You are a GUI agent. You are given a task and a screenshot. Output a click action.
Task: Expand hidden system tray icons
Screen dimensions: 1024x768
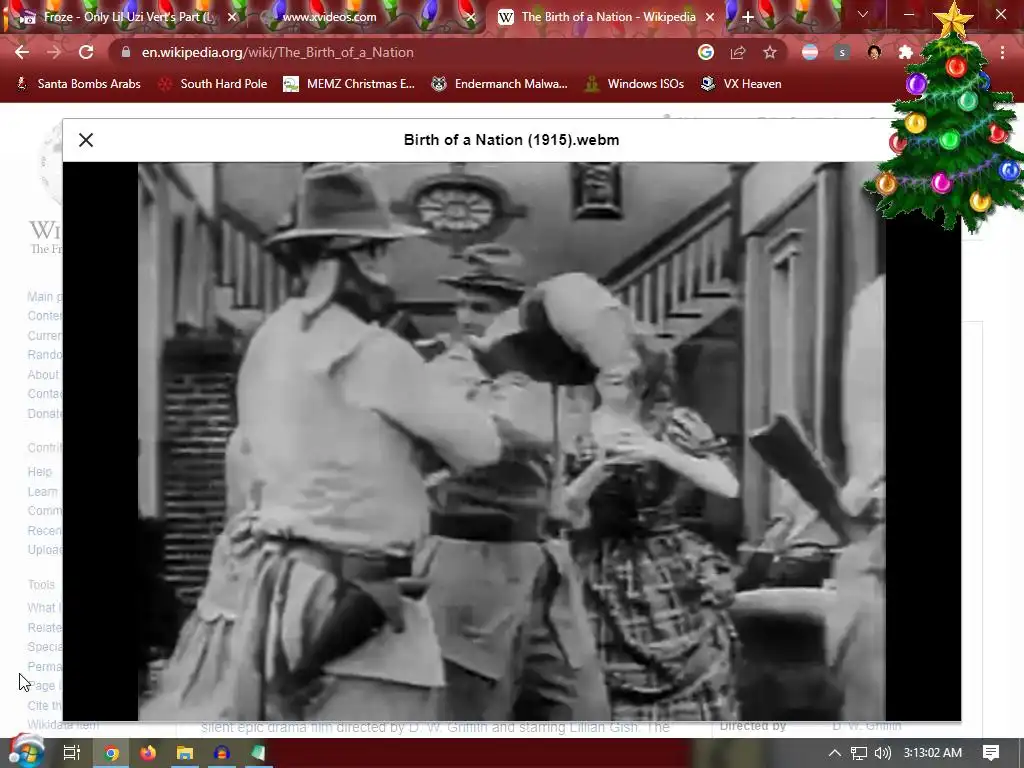point(834,753)
